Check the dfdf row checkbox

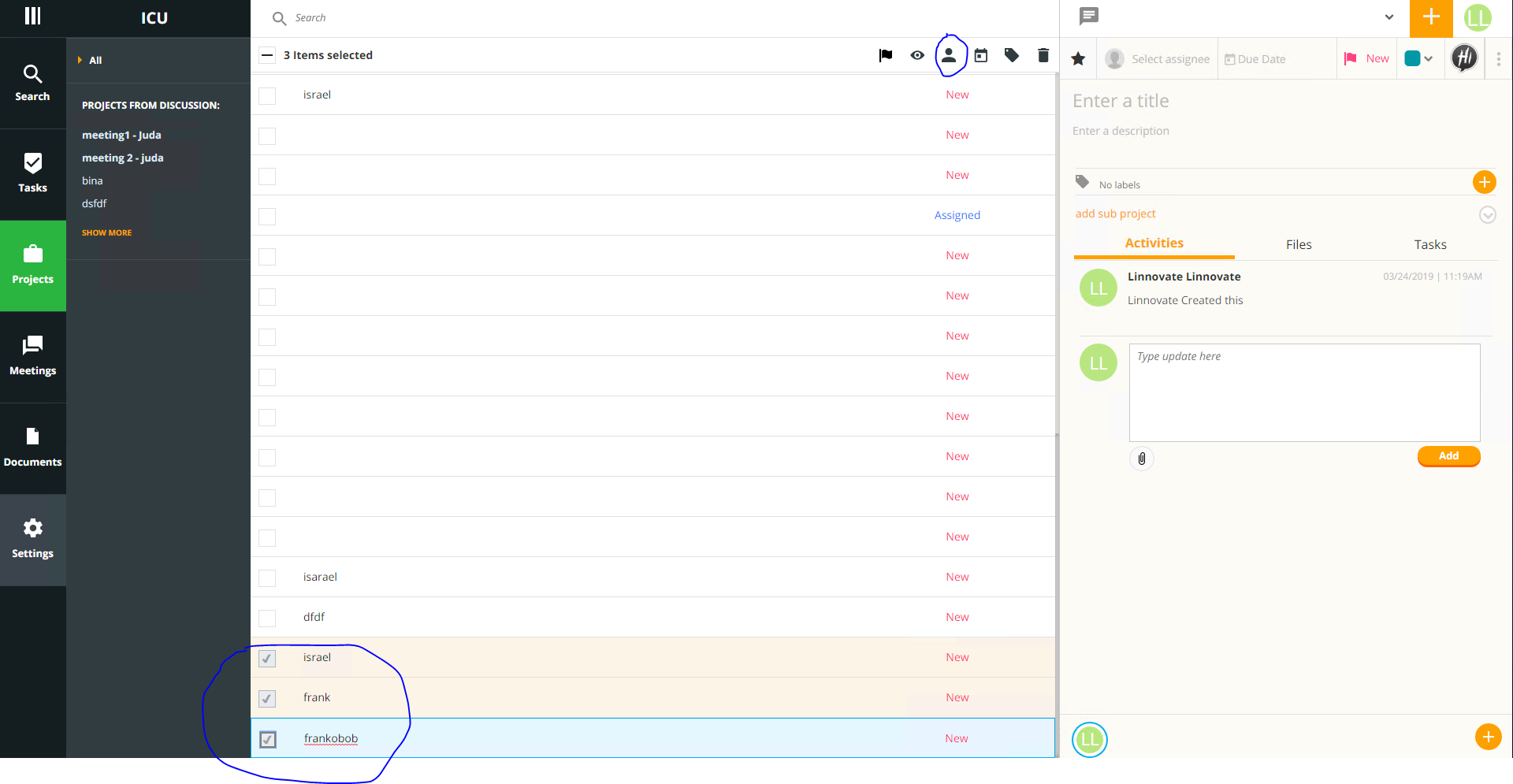pyautogui.click(x=267, y=618)
